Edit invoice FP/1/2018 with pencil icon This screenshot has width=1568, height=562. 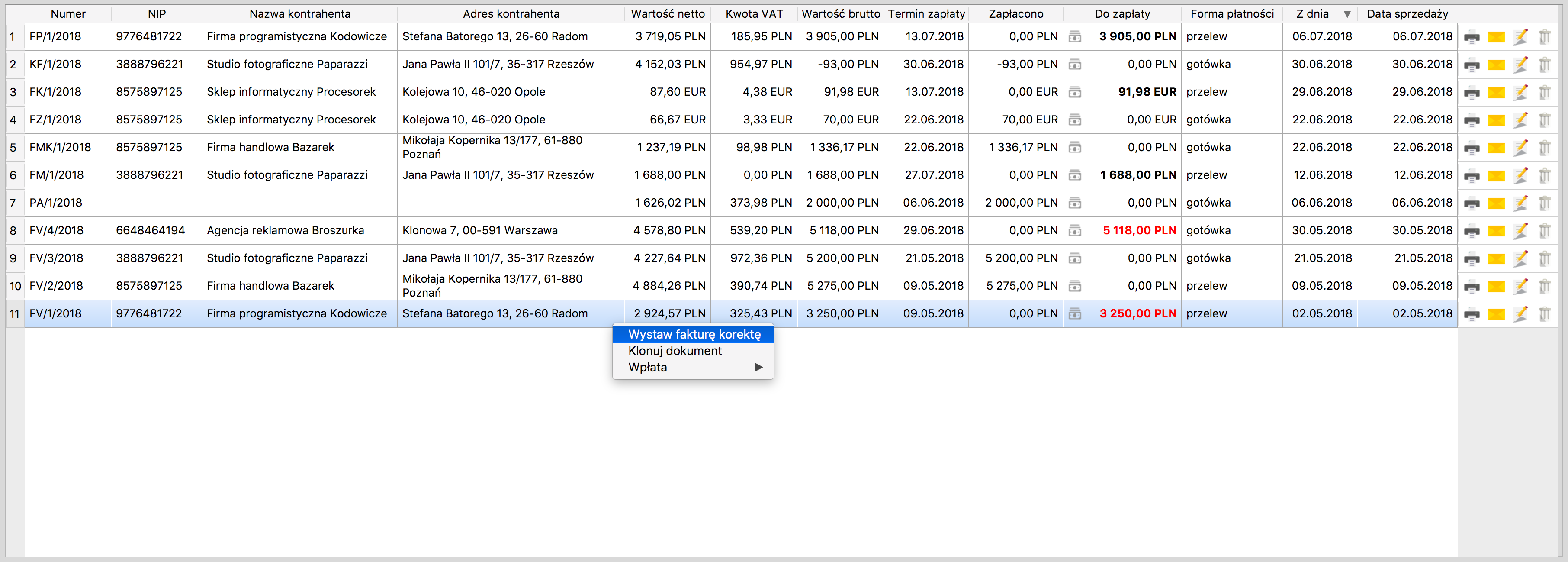[1520, 37]
